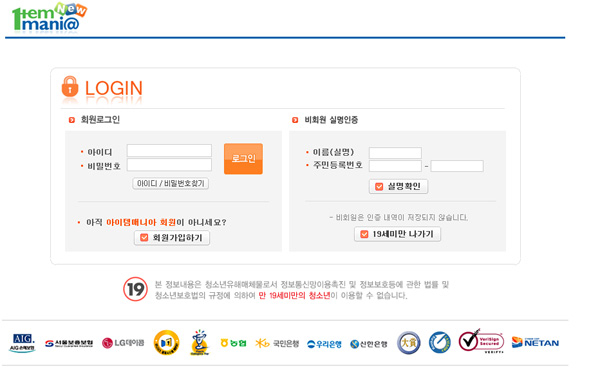600x372 pixels.
Task: Click the red 만 19세미만의 청소년 text
Action: pyautogui.click(x=294, y=295)
